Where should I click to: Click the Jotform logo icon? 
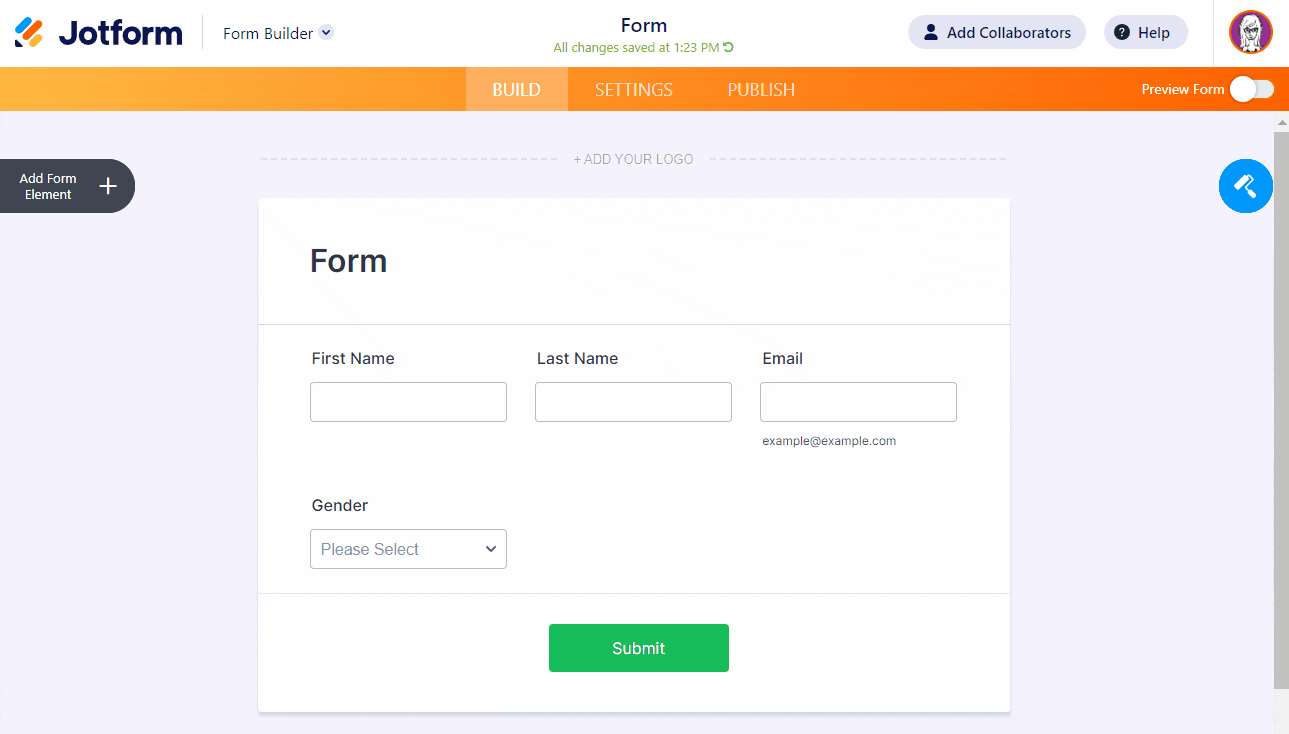click(29, 33)
